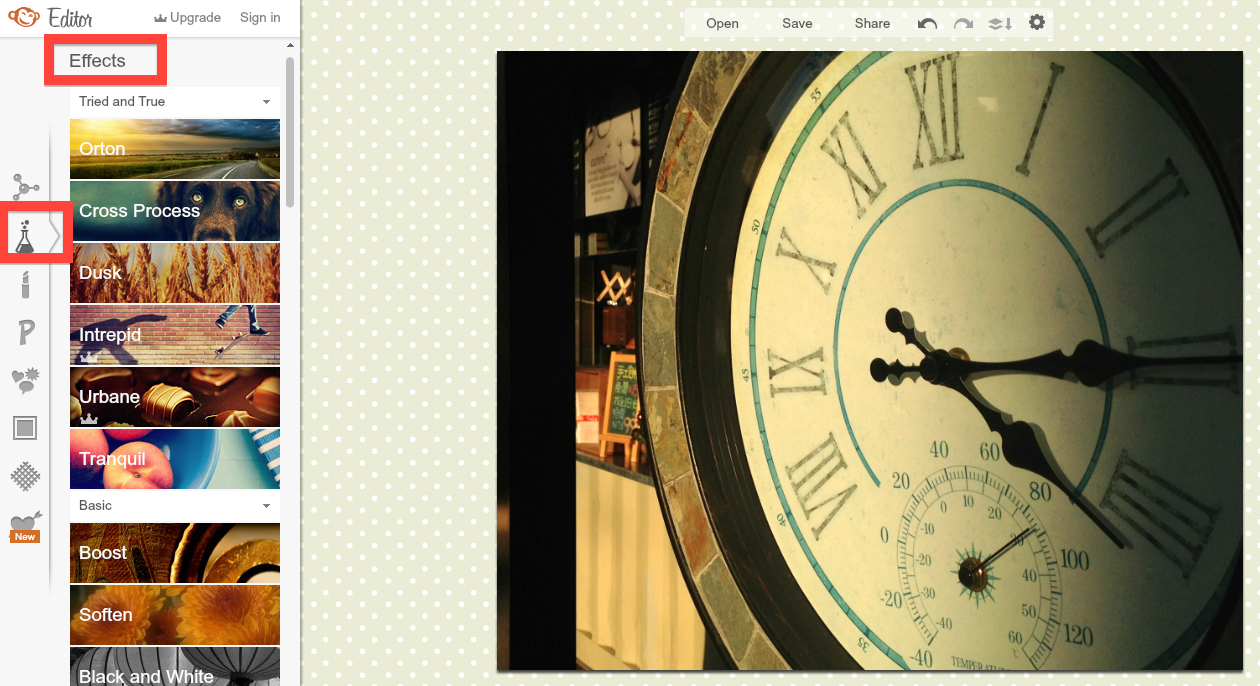This screenshot has width=1260, height=686.
Task: Undo the last edit
Action: click(x=928, y=23)
